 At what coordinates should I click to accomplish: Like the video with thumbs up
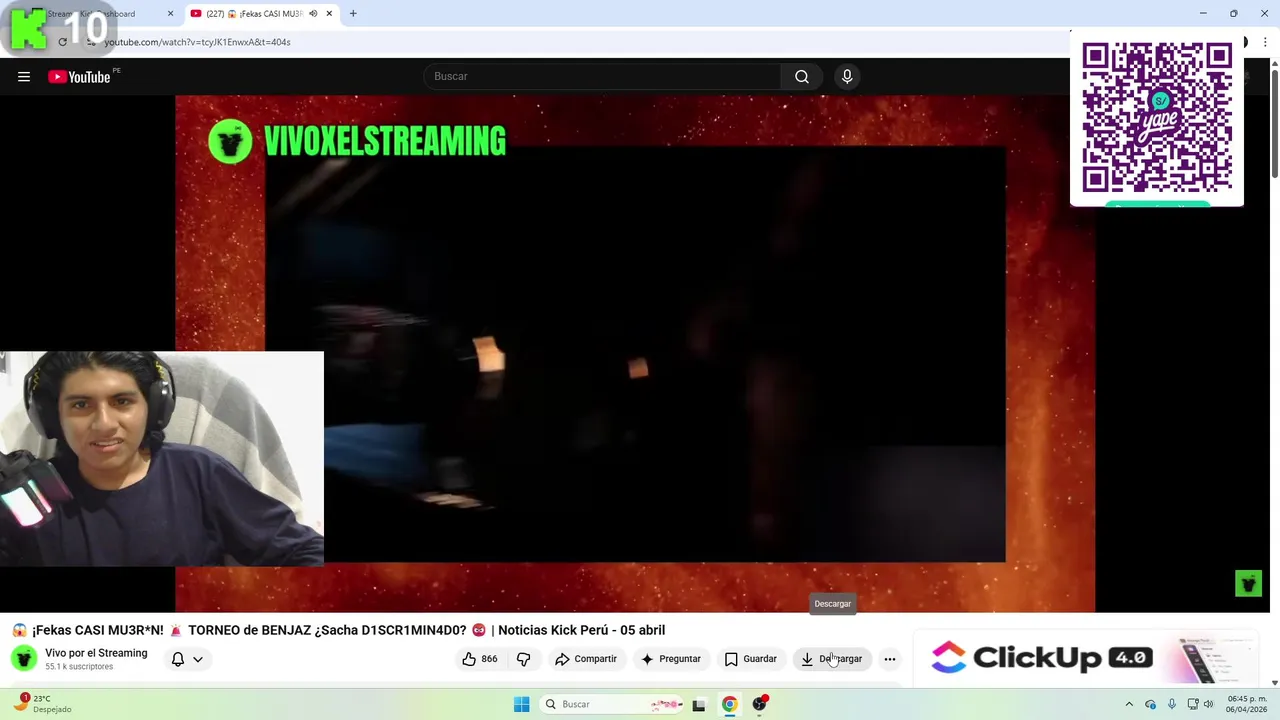(x=479, y=659)
